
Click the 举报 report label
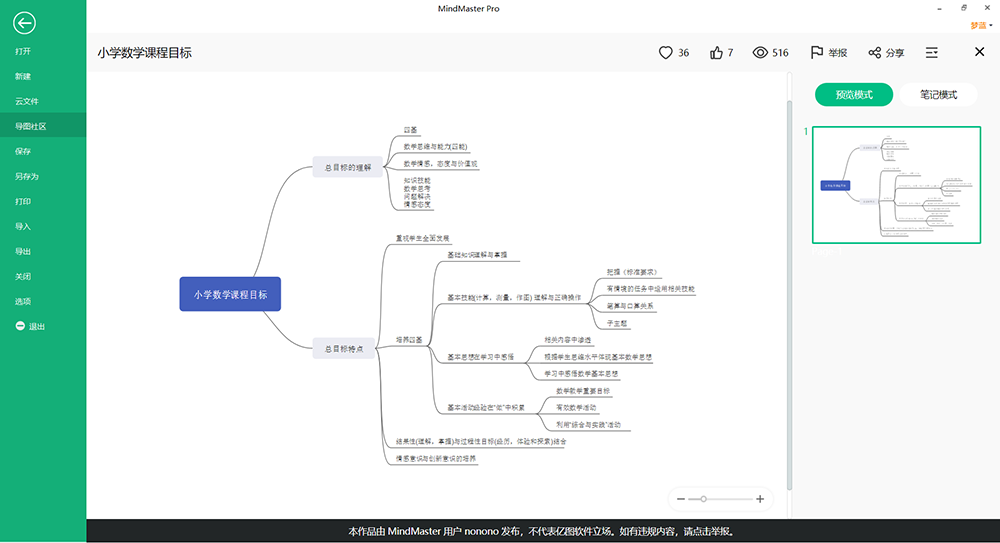click(838, 53)
